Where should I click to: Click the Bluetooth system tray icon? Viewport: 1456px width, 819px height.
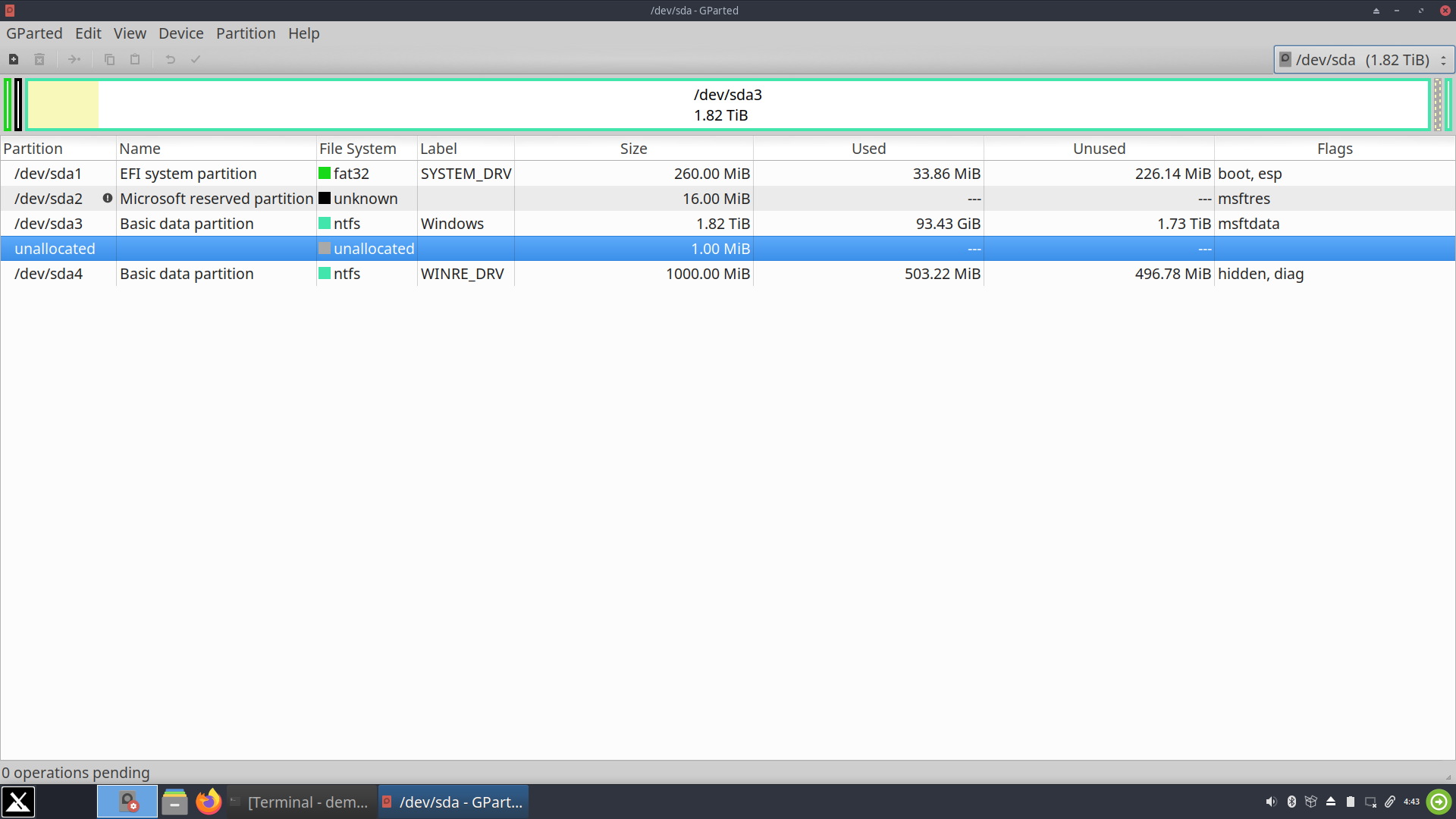[1291, 802]
